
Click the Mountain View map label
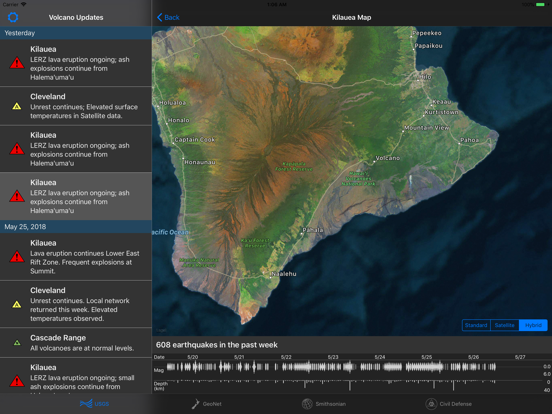427,127
